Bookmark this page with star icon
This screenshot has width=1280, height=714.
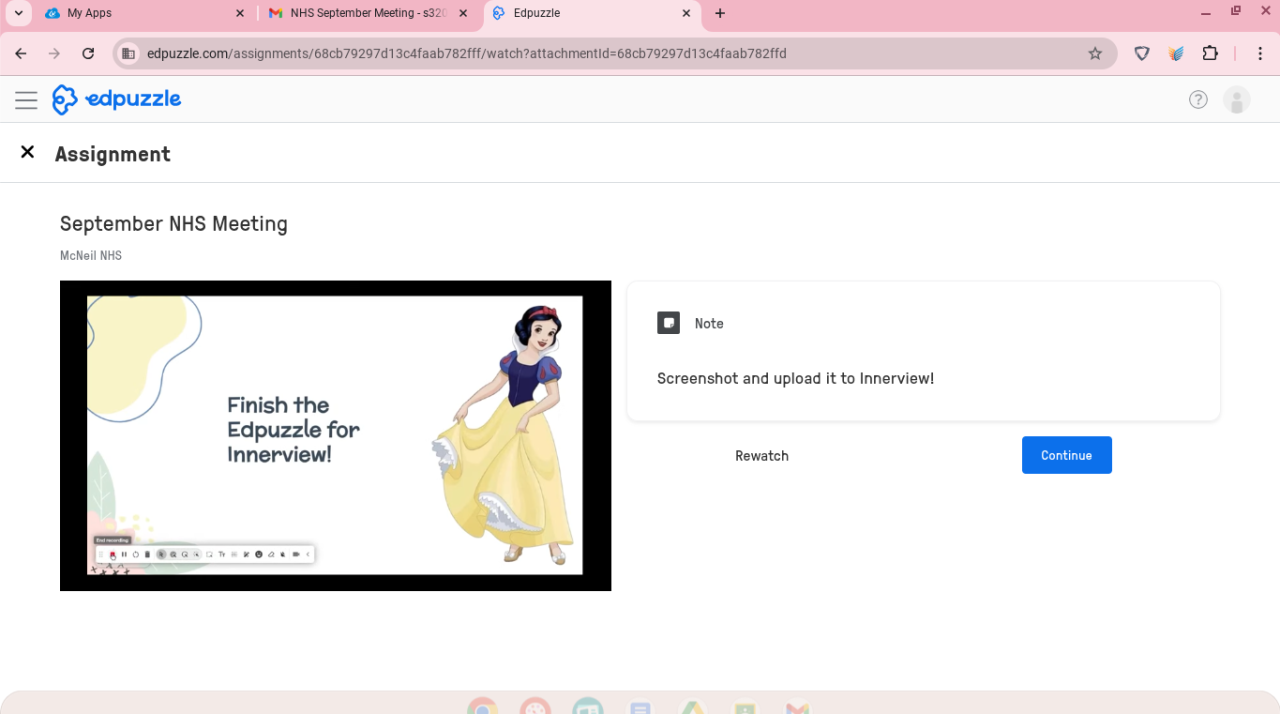click(x=1095, y=53)
